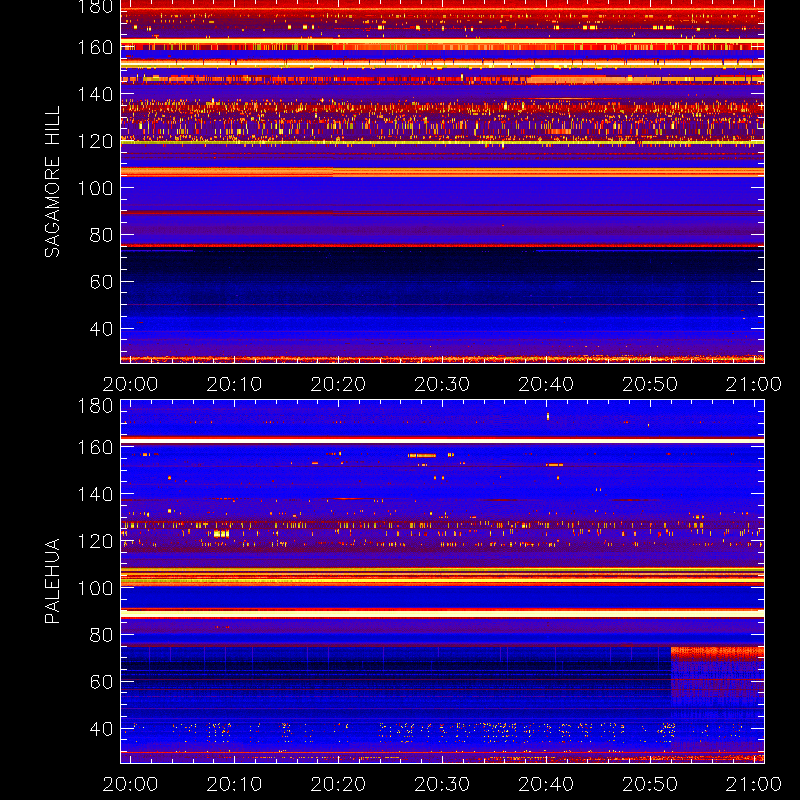Click the 21:00 time label under Palehua plot
Viewport: 800px width, 800px height.
[754, 784]
